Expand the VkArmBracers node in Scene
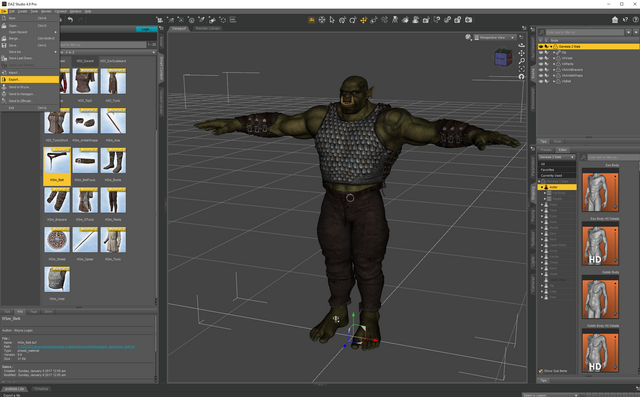Screen dimensions: 640x397 554,69
